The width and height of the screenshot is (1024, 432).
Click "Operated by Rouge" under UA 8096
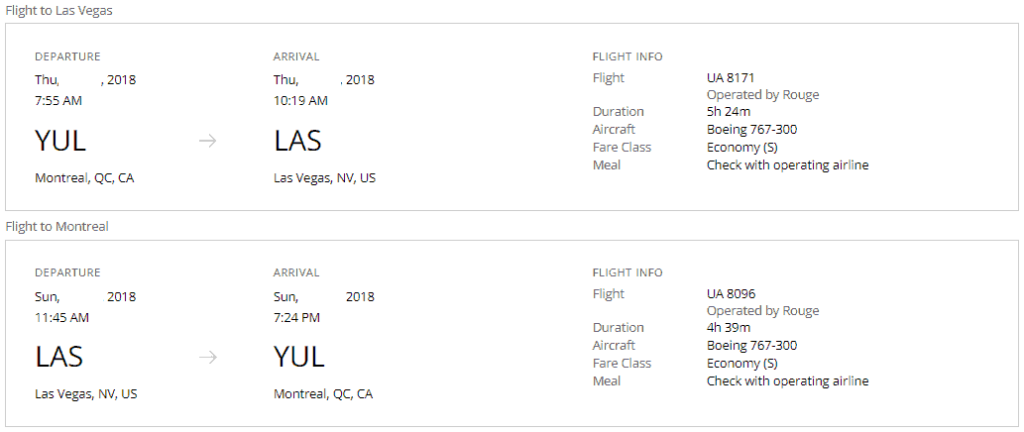tap(762, 311)
